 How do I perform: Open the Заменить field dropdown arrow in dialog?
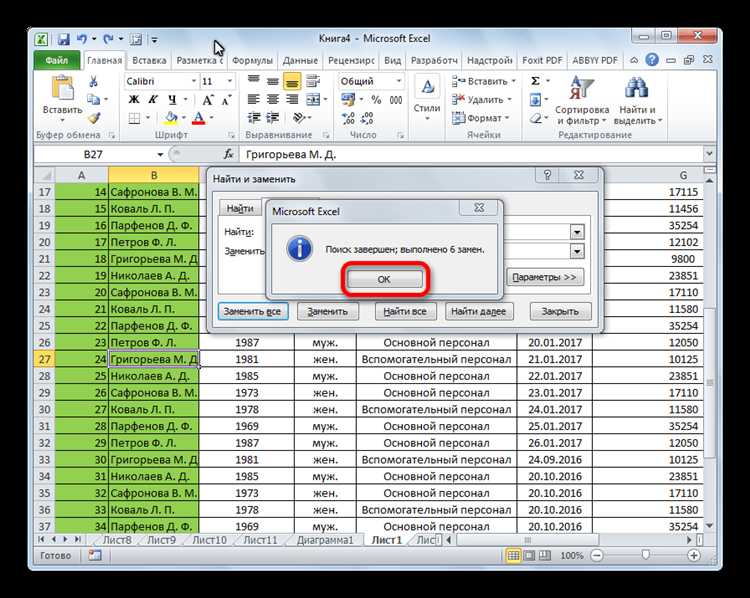(x=577, y=251)
